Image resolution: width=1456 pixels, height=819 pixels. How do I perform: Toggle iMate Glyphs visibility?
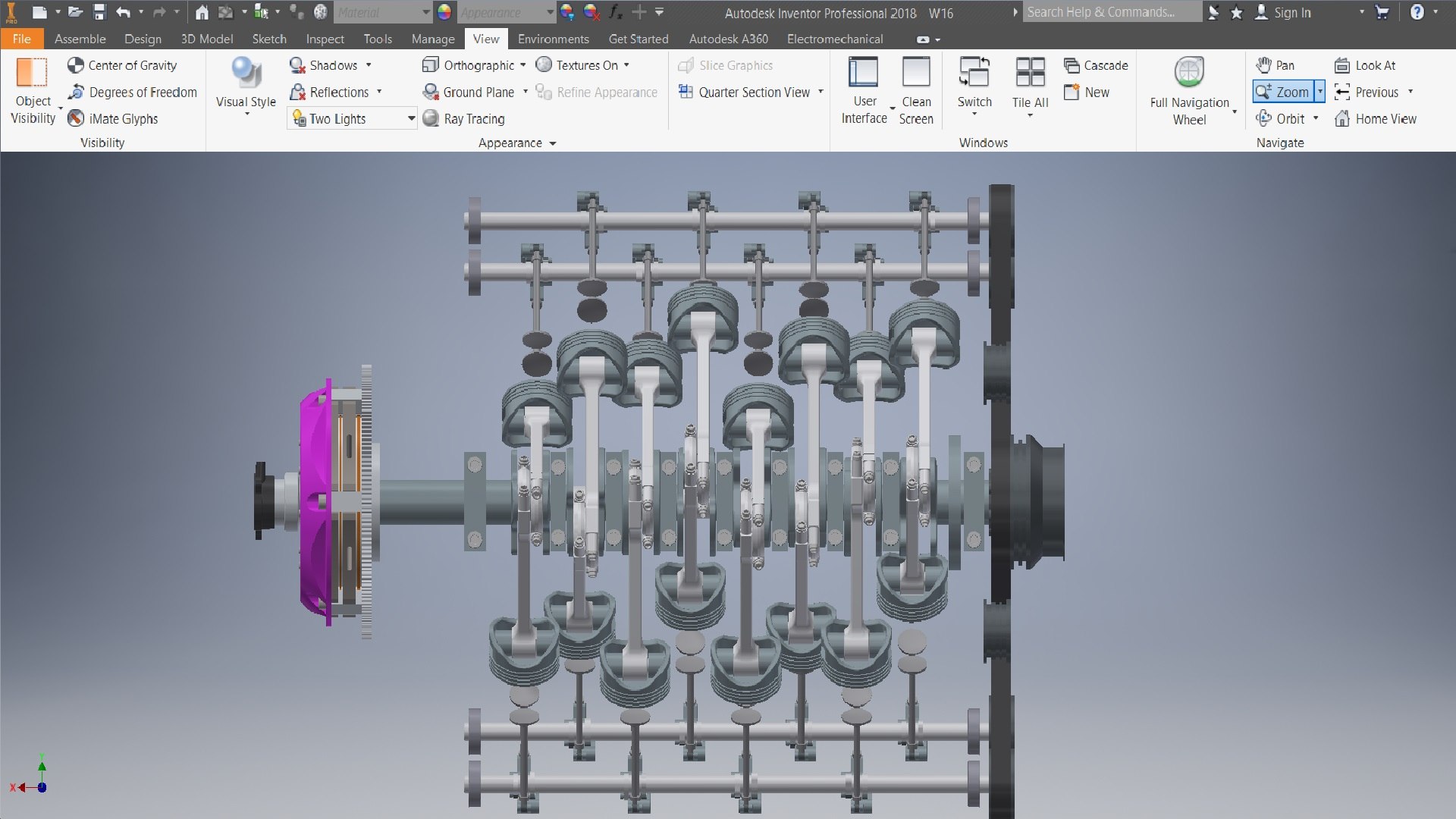[113, 118]
